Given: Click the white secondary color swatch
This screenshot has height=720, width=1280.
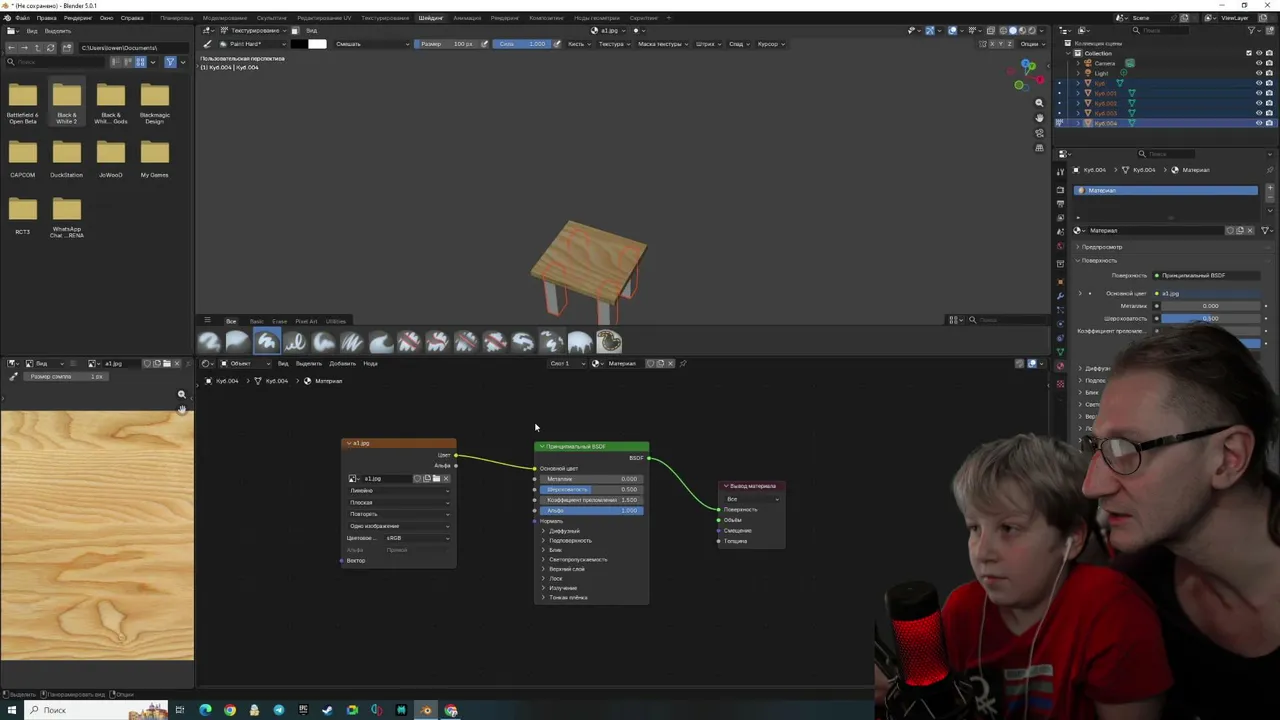Looking at the screenshot, I should (317, 44).
